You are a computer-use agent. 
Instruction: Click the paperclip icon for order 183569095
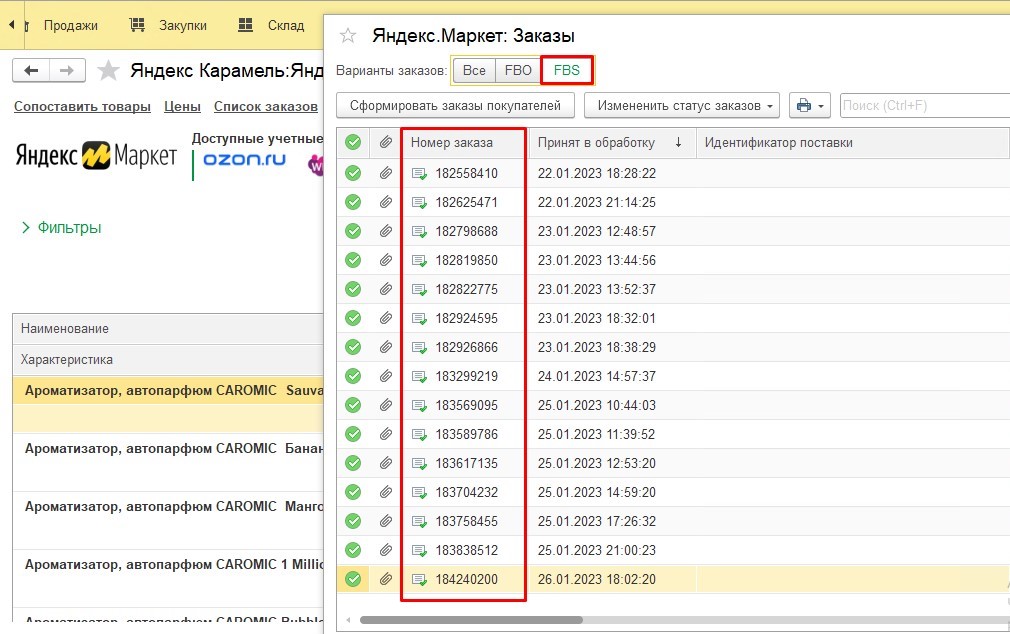pos(385,405)
